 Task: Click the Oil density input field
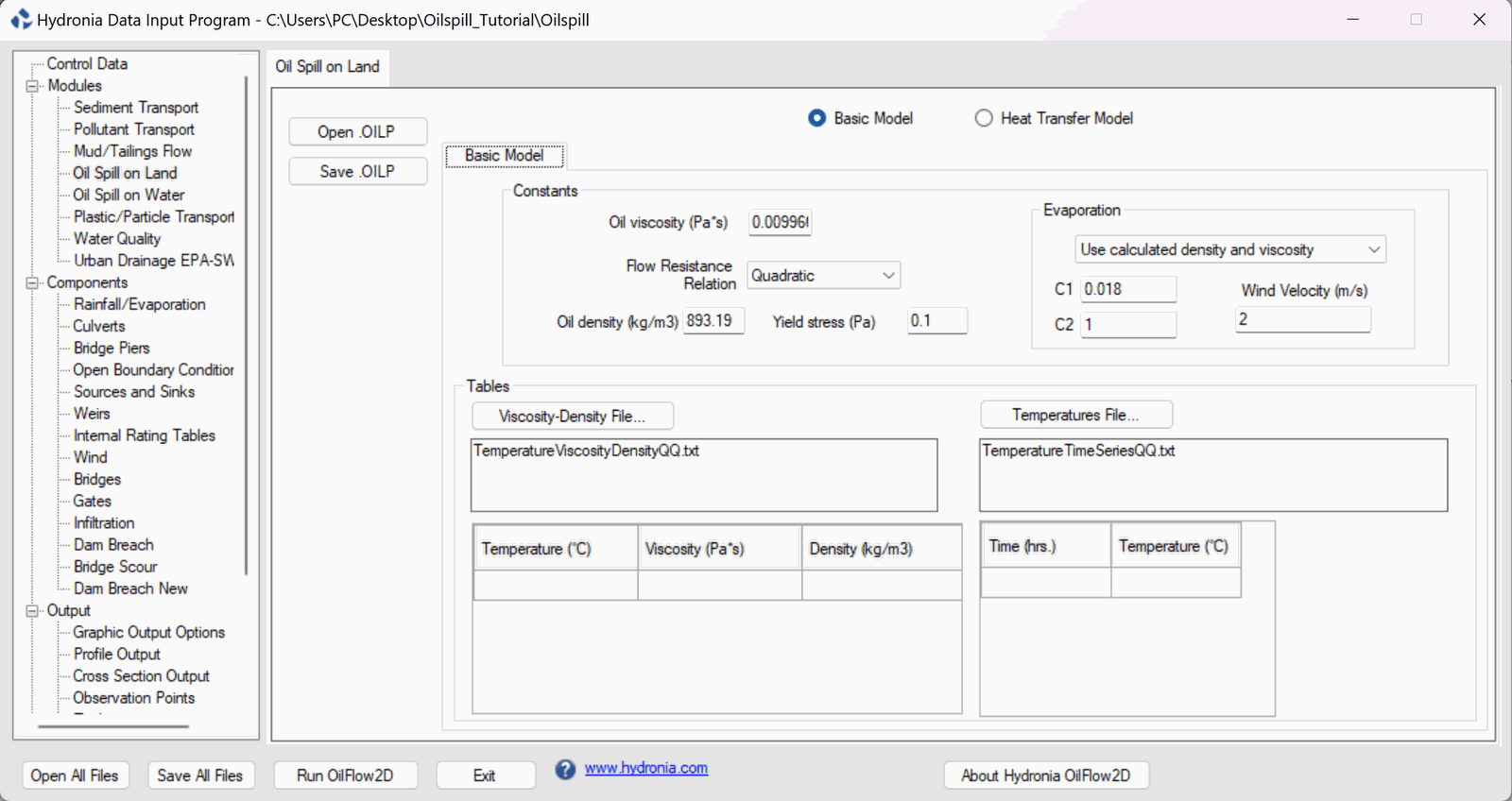tap(713, 321)
